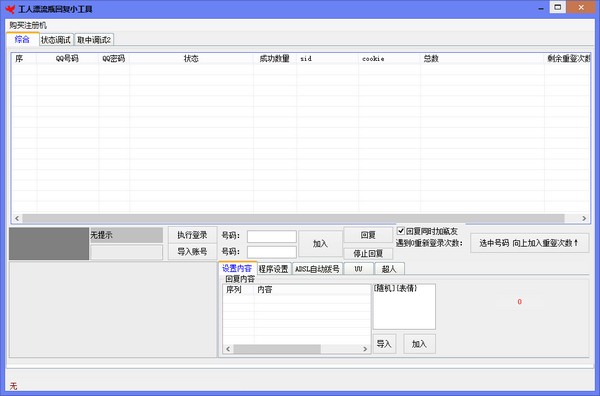Click 选中号码 向上加入重登次数 button
The image size is (600, 396).
(x=529, y=243)
